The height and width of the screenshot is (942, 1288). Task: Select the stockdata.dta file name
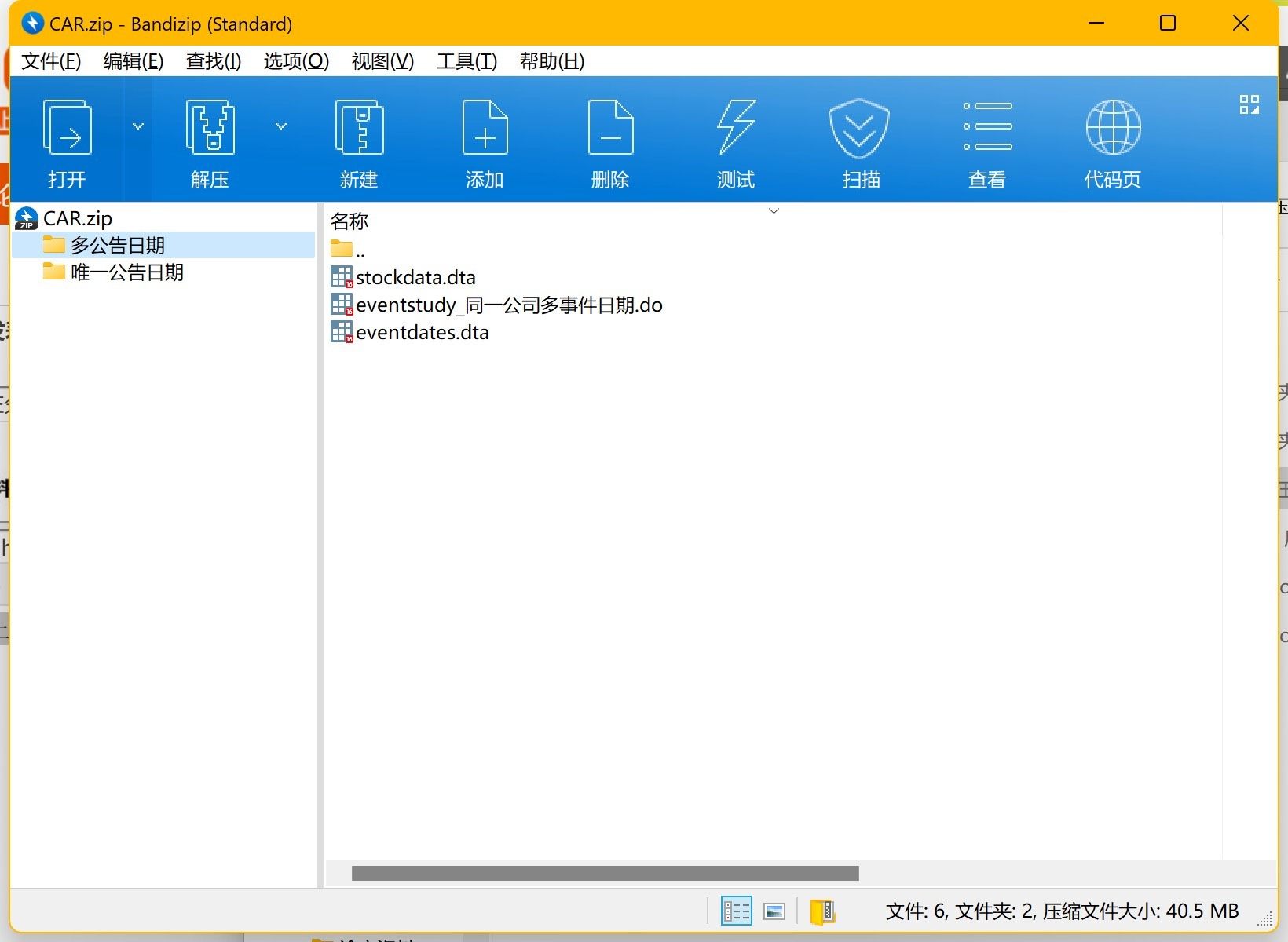(415, 277)
